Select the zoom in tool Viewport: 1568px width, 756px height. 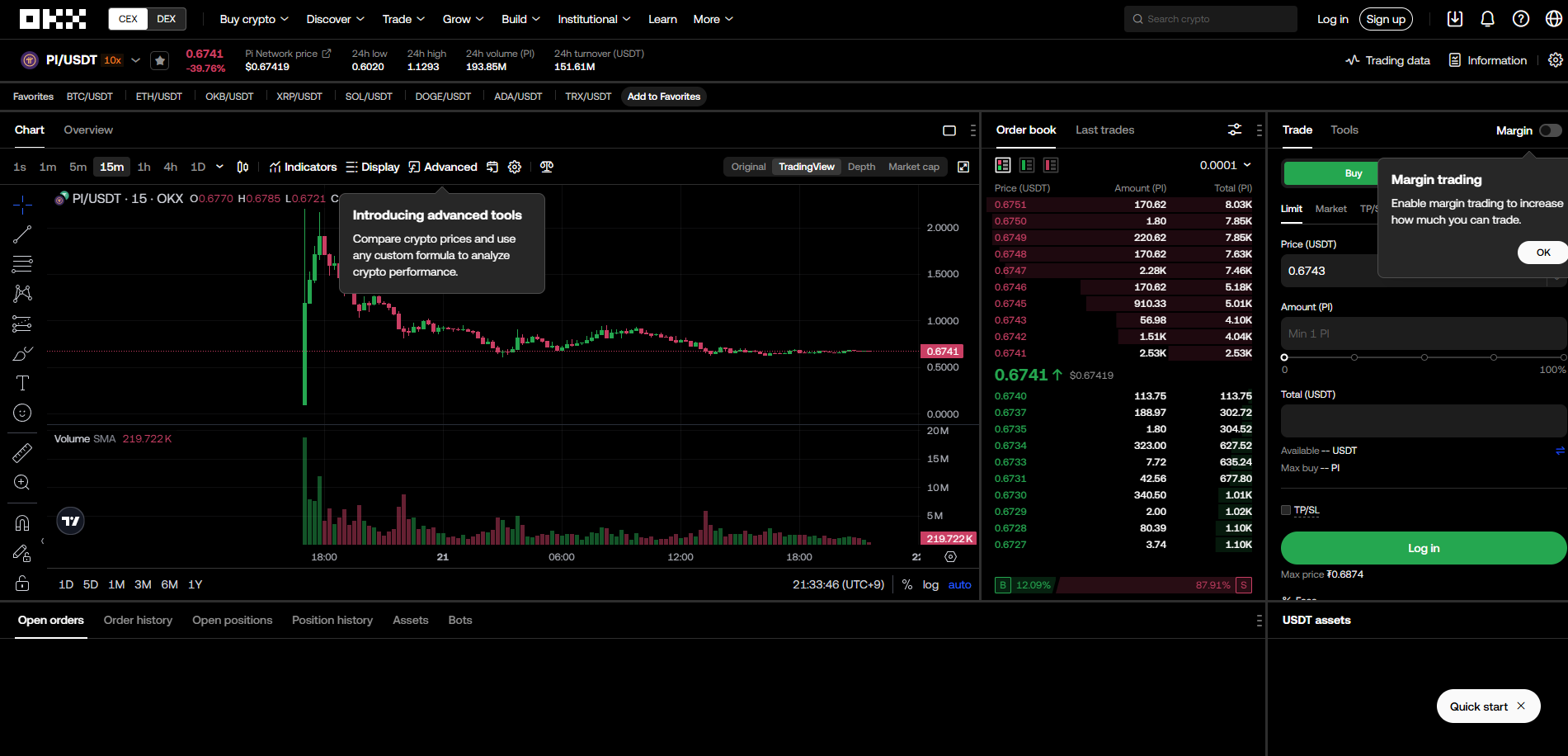22,483
